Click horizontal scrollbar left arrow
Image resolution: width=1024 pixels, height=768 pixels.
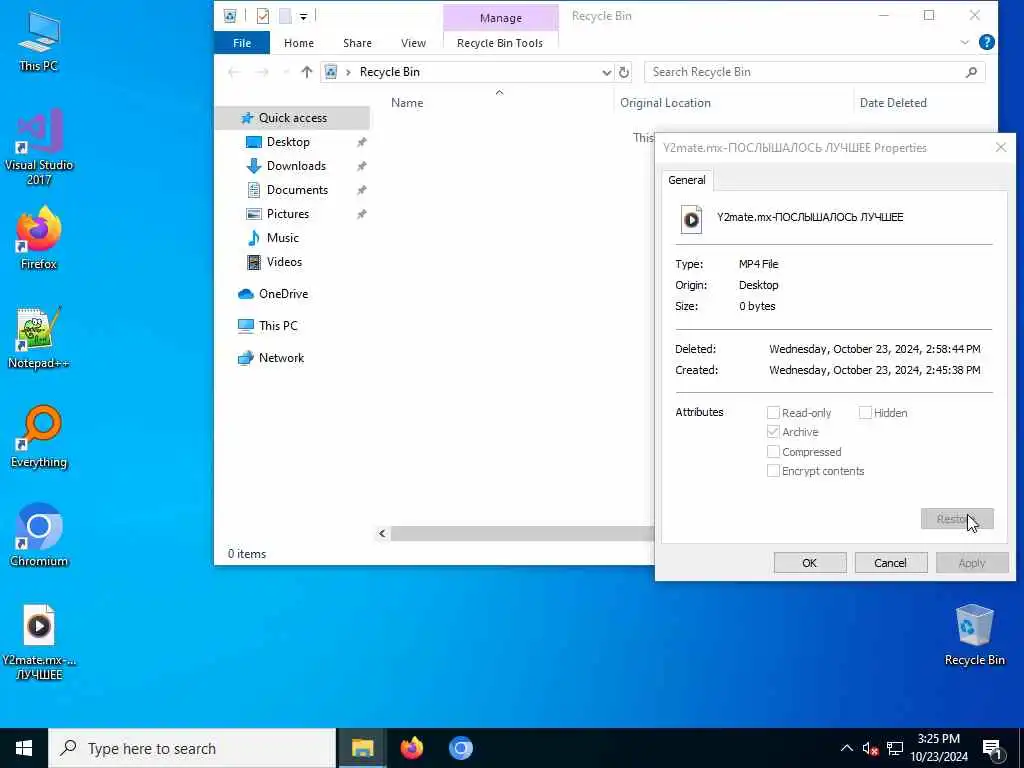click(x=383, y=534)
